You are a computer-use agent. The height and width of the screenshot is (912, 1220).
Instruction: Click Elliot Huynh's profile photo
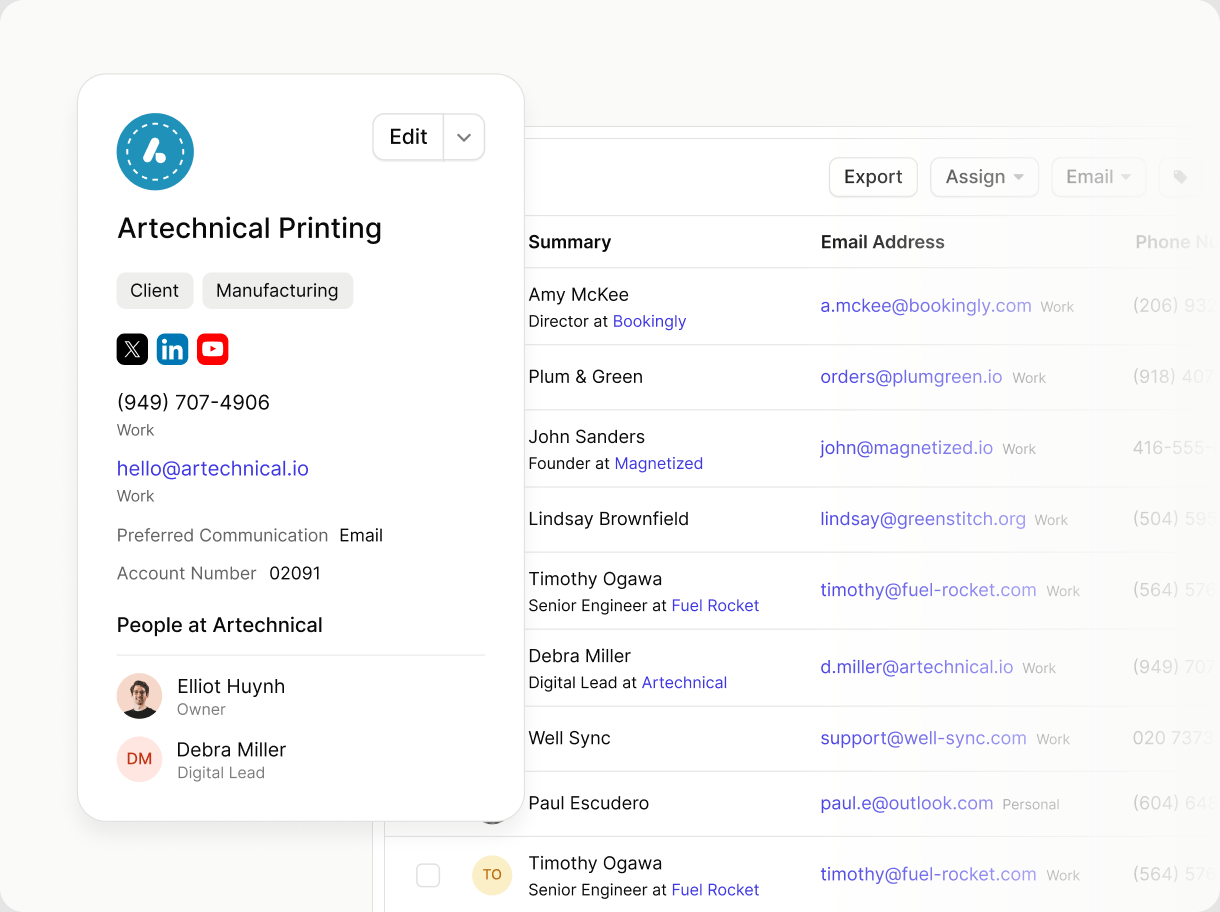point(139,696)
